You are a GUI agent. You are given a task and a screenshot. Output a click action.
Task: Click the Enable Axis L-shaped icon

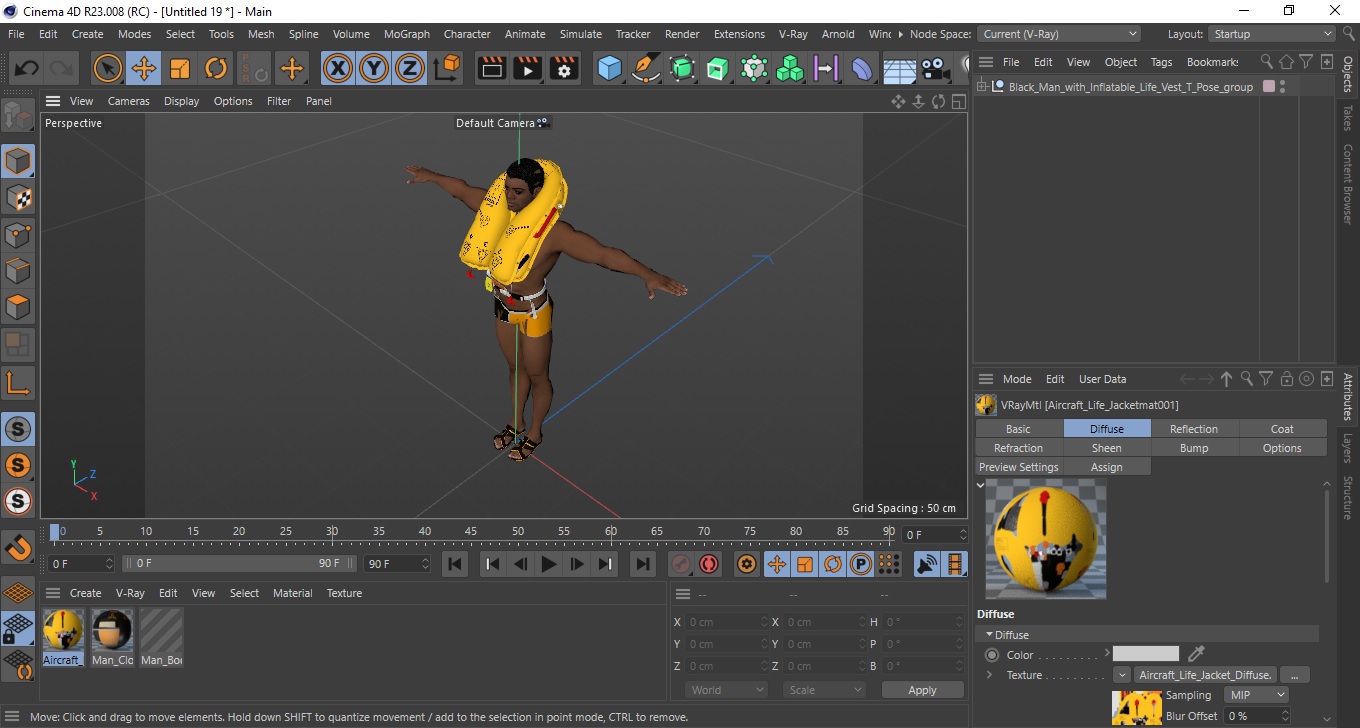(x=18, y=382)
